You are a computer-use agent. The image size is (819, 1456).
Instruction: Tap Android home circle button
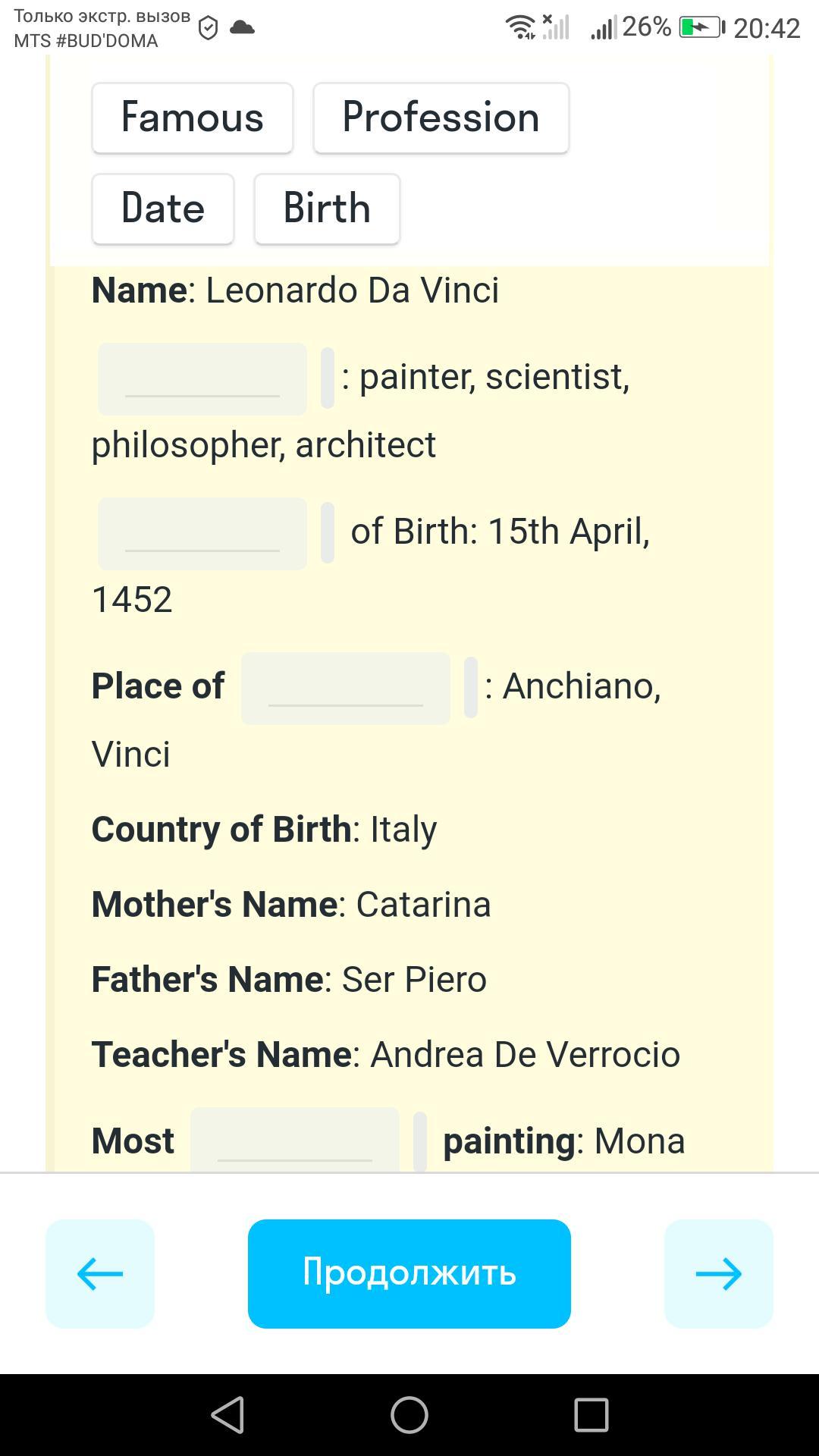(409, 1415)
